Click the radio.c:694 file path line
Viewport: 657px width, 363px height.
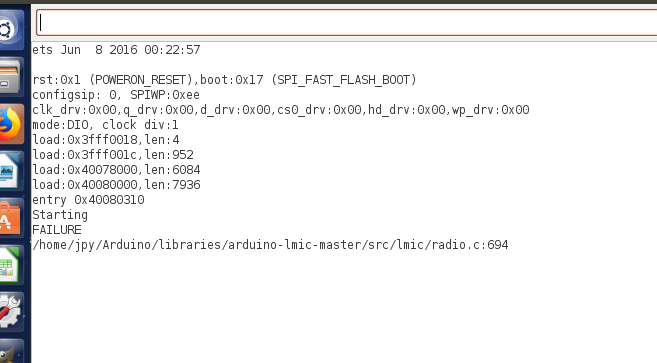click(x=270, y=245)
